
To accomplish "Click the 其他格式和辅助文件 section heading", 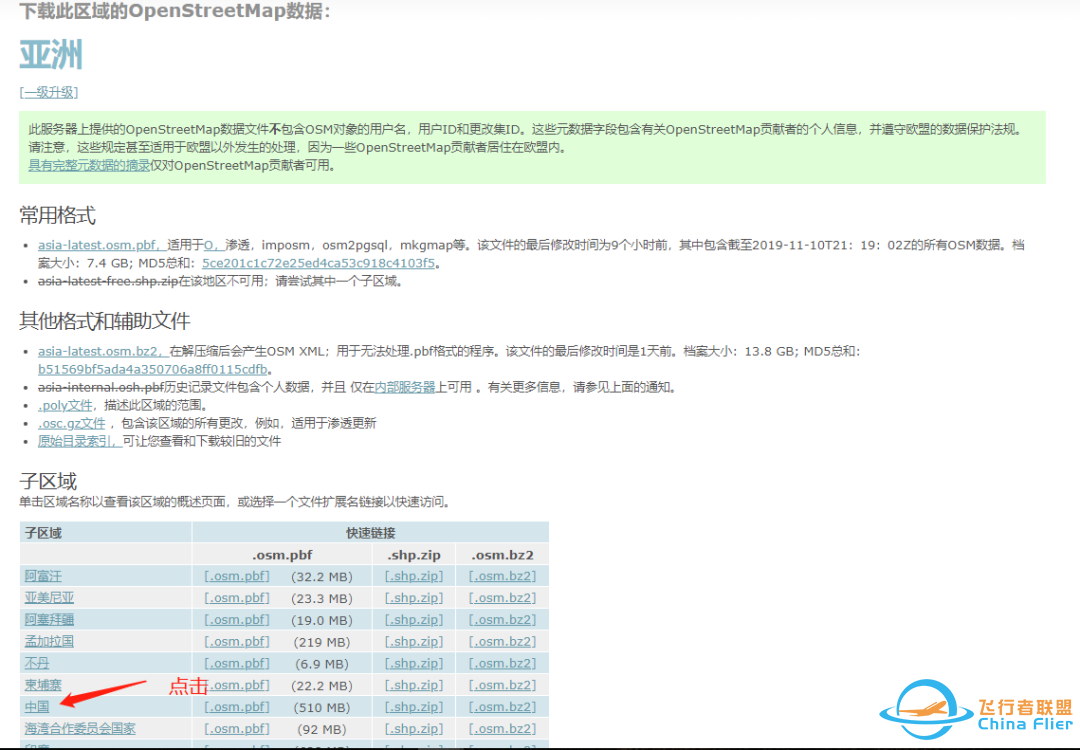I will 105,321.
